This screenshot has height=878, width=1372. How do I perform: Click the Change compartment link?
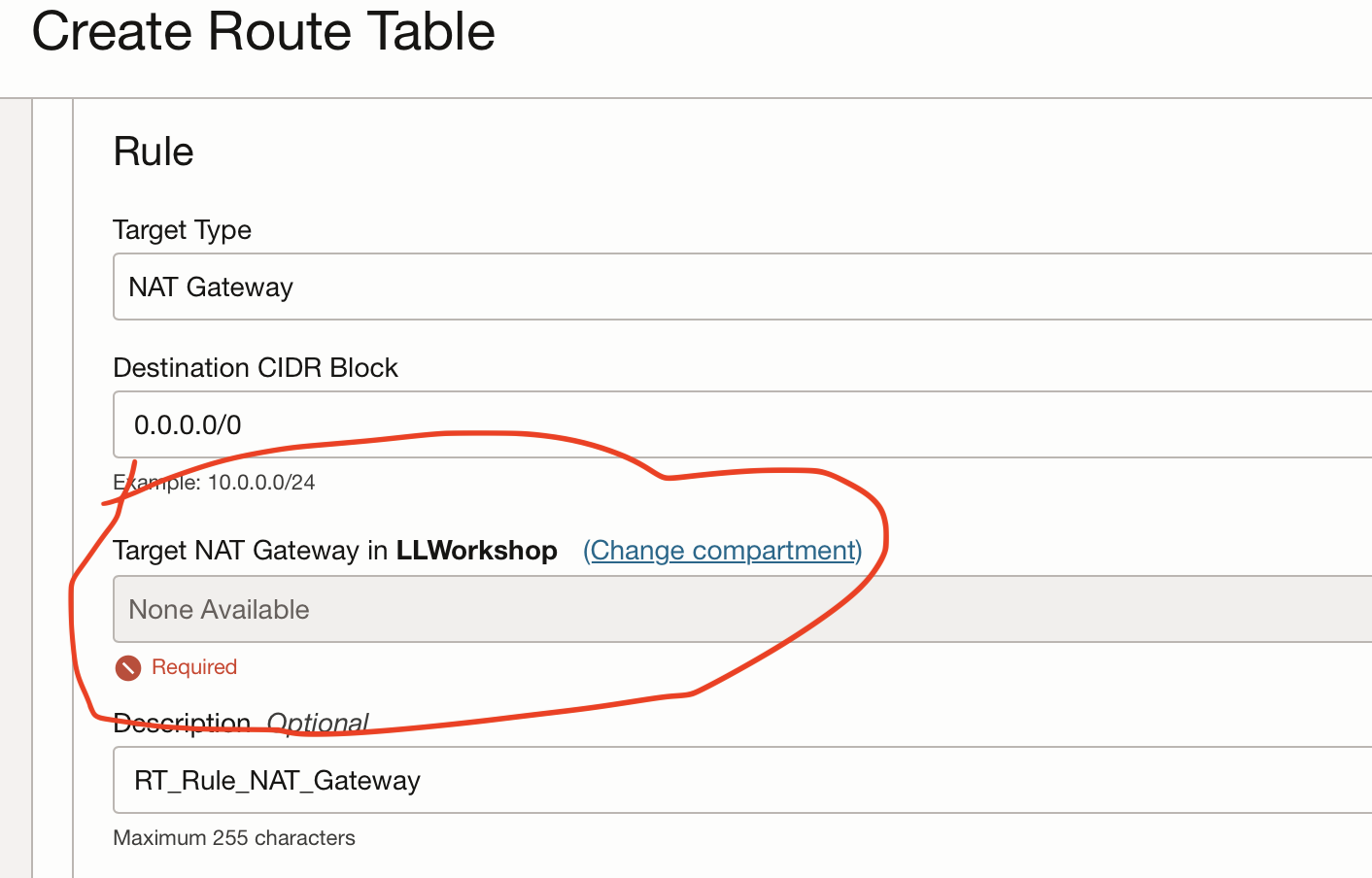[721, 550]
